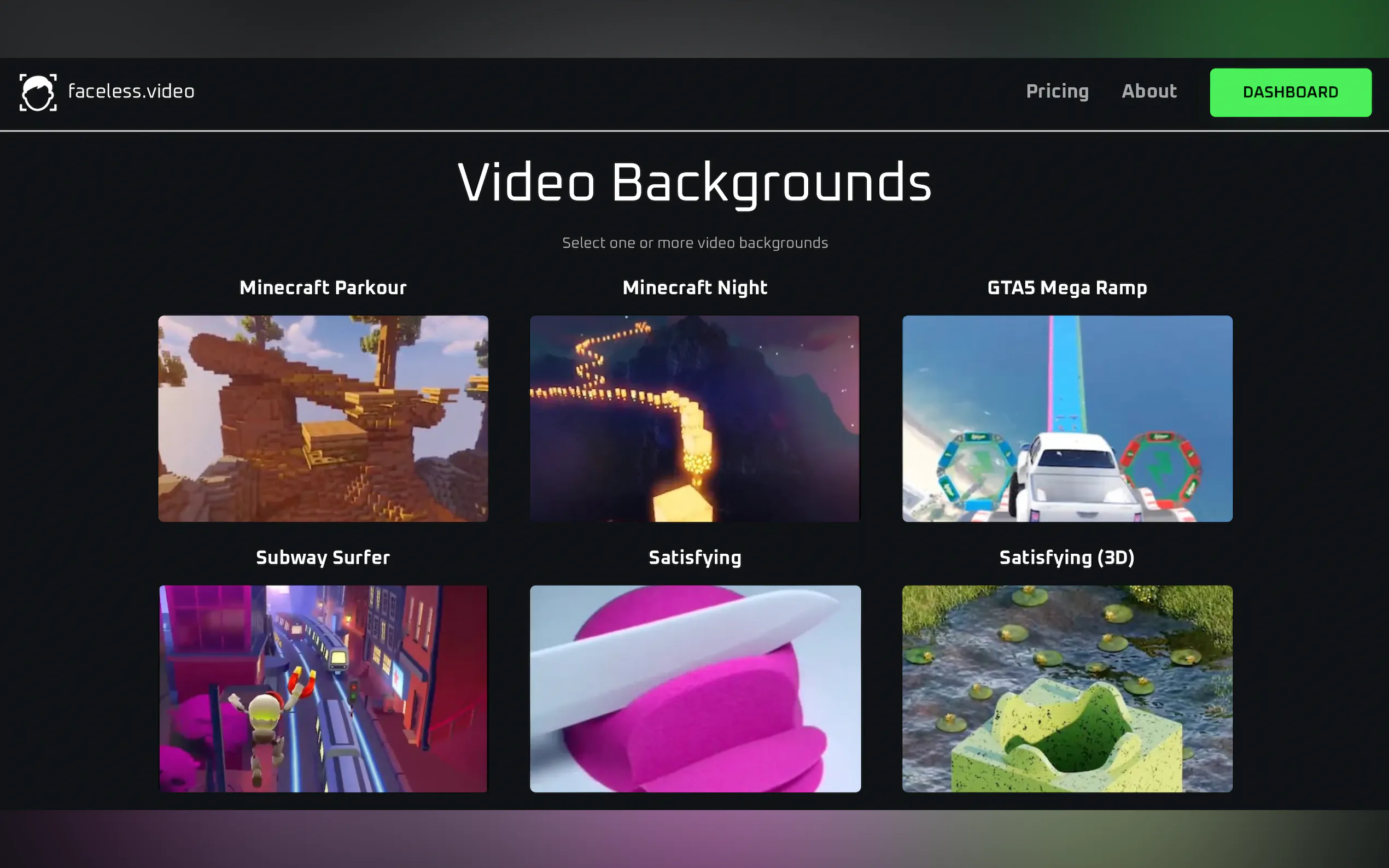
Task: Open the Pricing page
Action: [1057, 91]
